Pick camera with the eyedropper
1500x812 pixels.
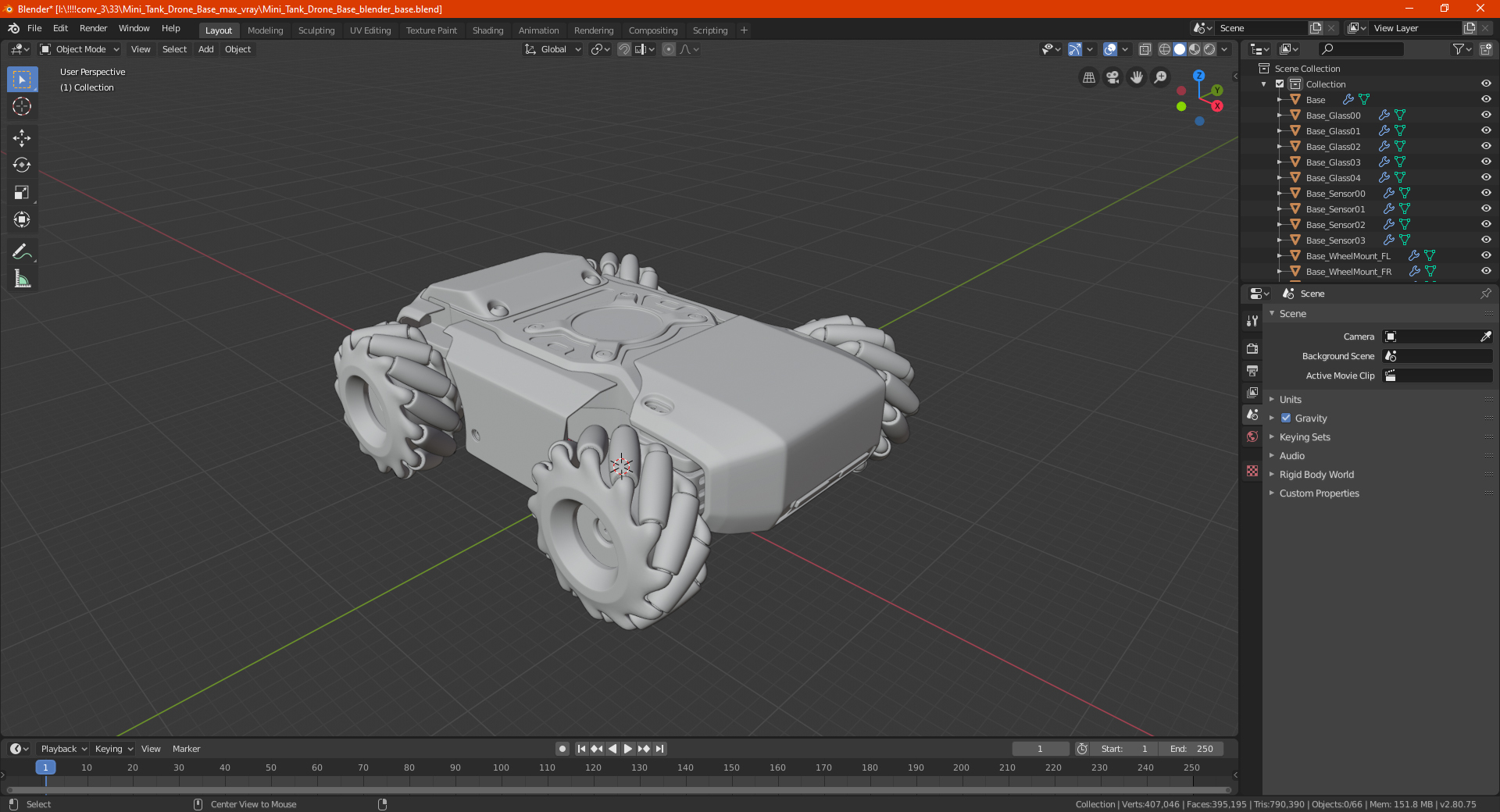pos(1485,337)
